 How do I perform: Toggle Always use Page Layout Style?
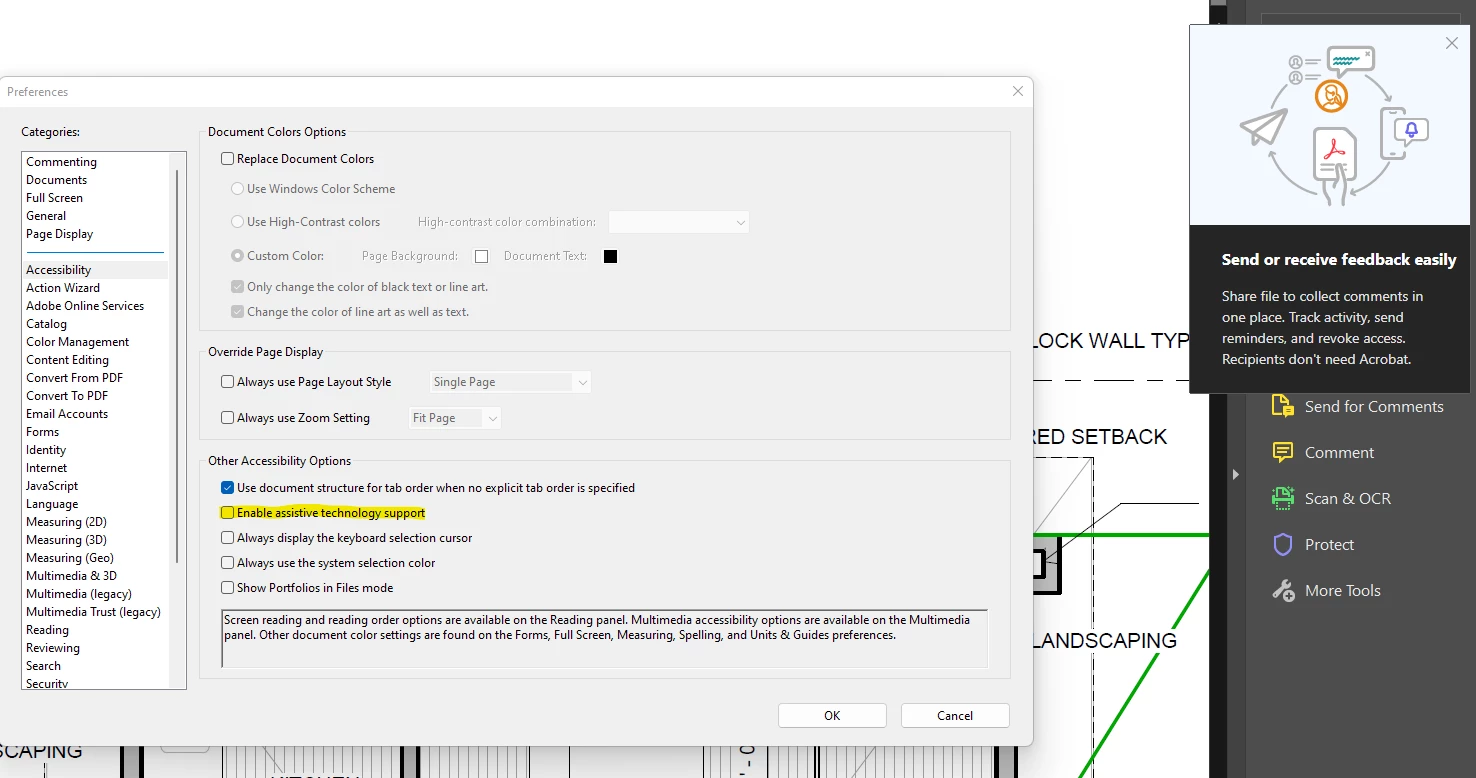coord(227,381)
